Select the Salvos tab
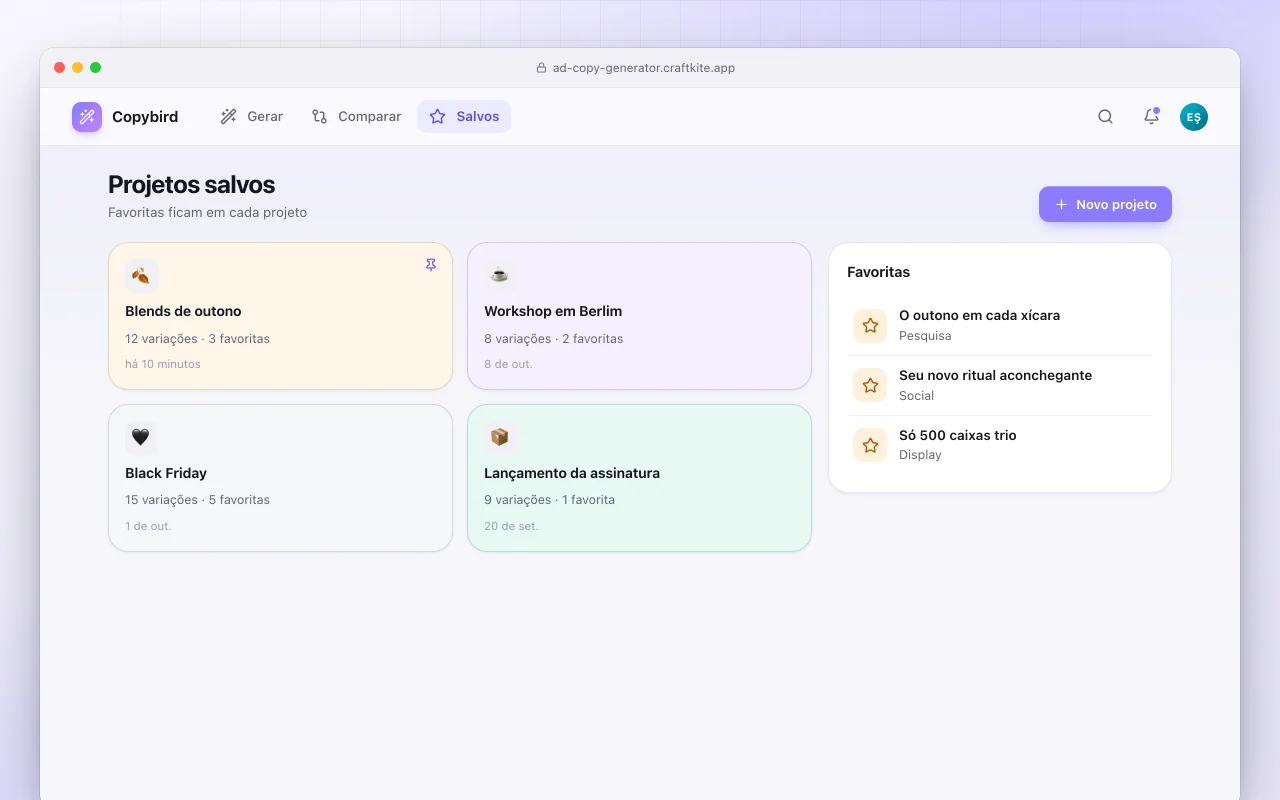The width and height of the screenshot is (1280, 800). point(464,117)
